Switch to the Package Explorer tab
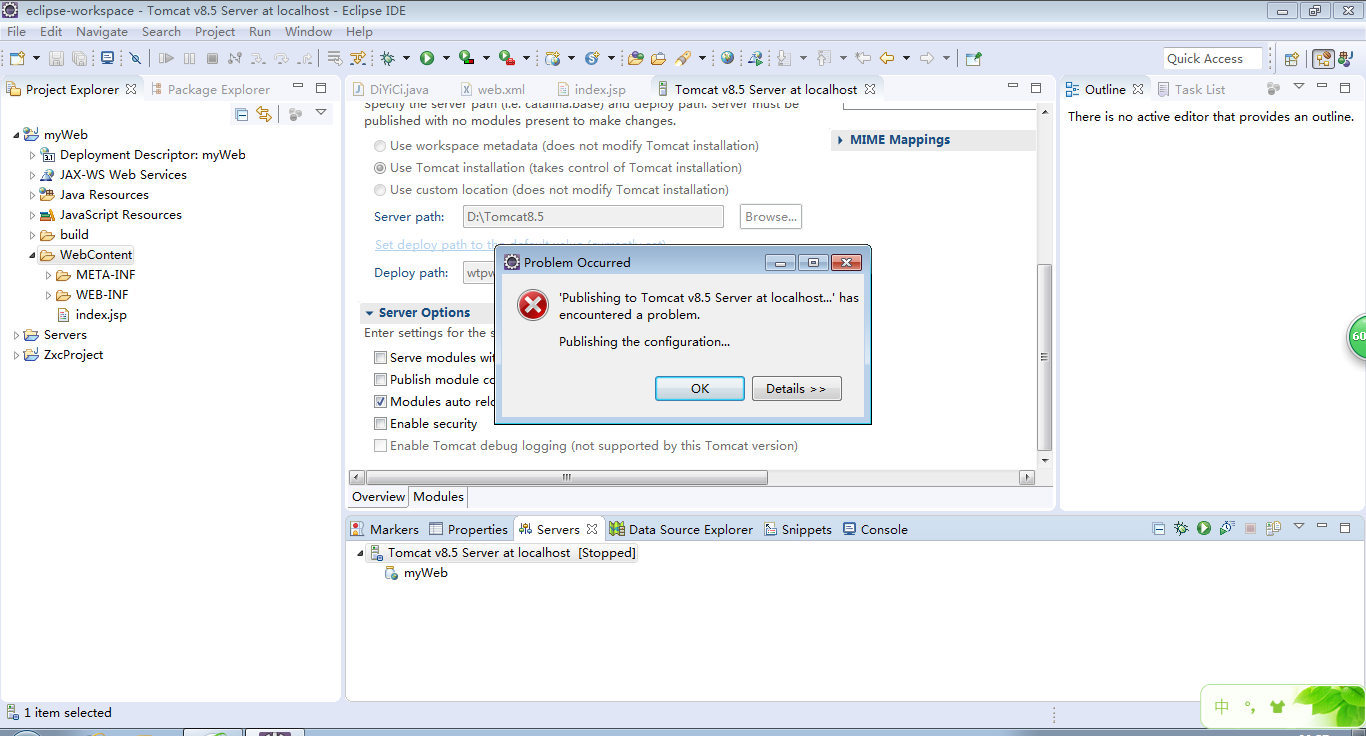Viewport: 1366px width, 736px height. [x=210, y=89]
